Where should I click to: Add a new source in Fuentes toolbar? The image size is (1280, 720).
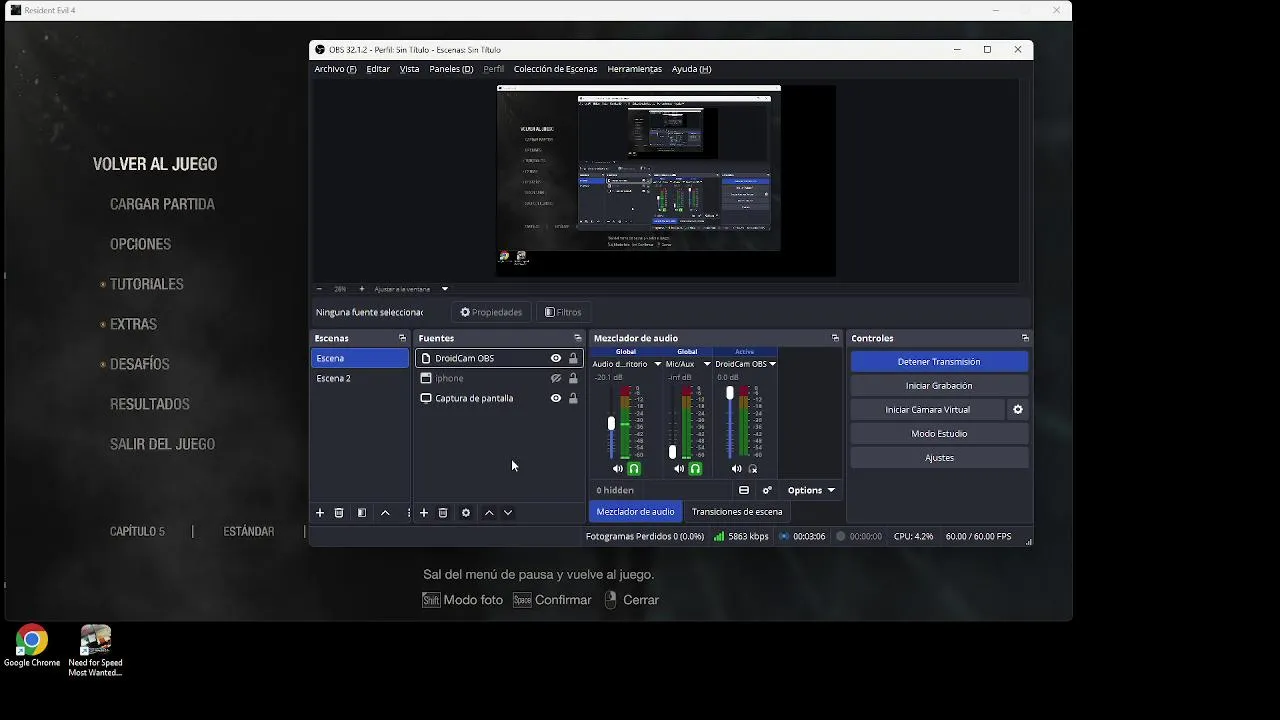pyautogui.click(x=424, y=513)
